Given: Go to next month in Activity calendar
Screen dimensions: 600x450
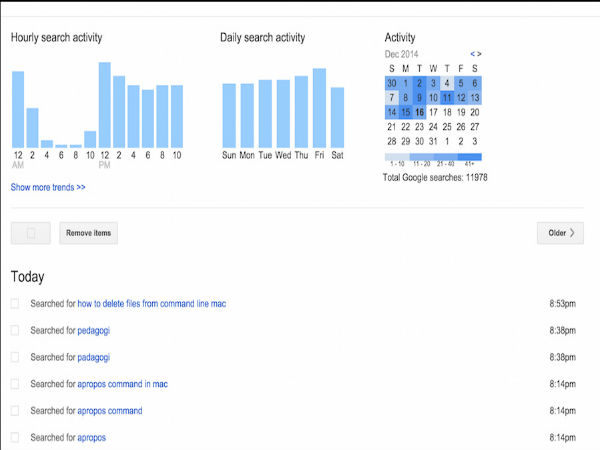Looking at the screenshot, I should [479, 54].
